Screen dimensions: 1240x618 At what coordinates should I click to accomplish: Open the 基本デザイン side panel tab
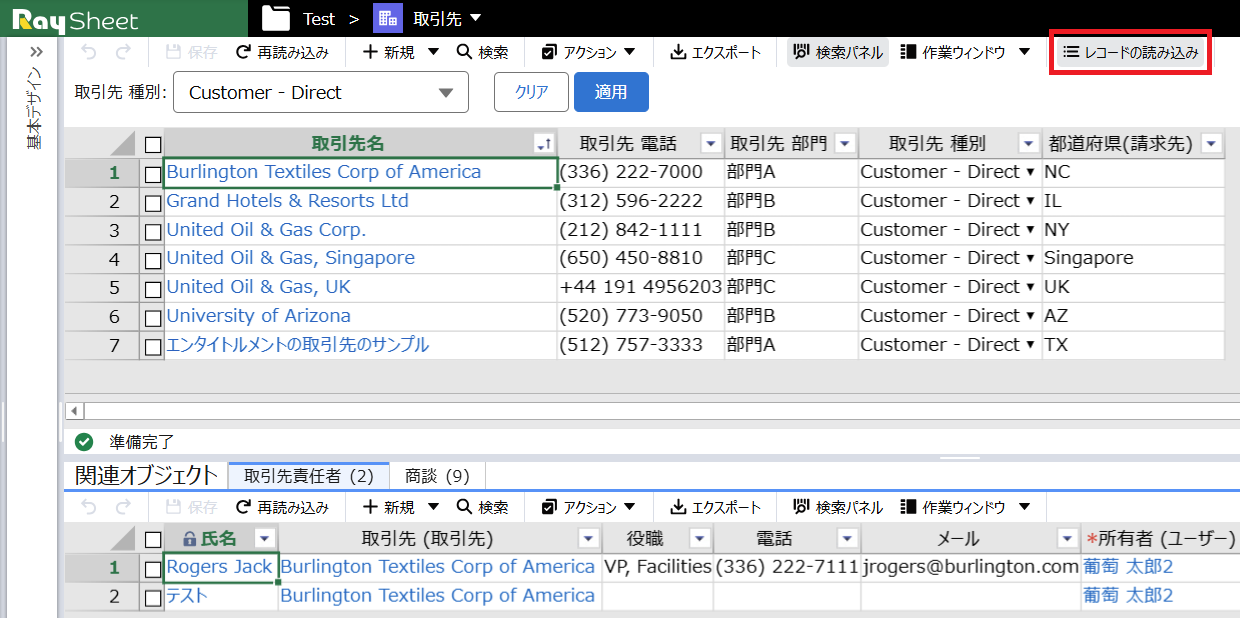pos(35,108)
